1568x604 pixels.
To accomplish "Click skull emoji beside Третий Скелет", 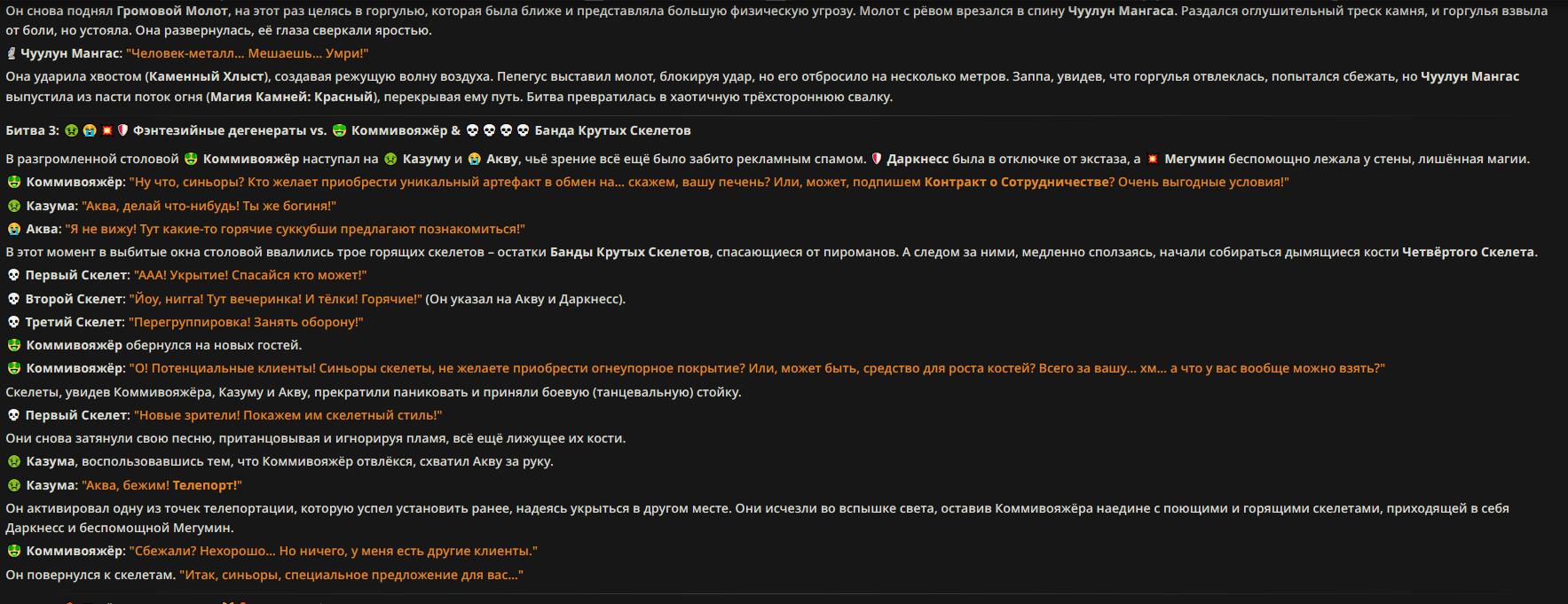I will tap(13, 322).
